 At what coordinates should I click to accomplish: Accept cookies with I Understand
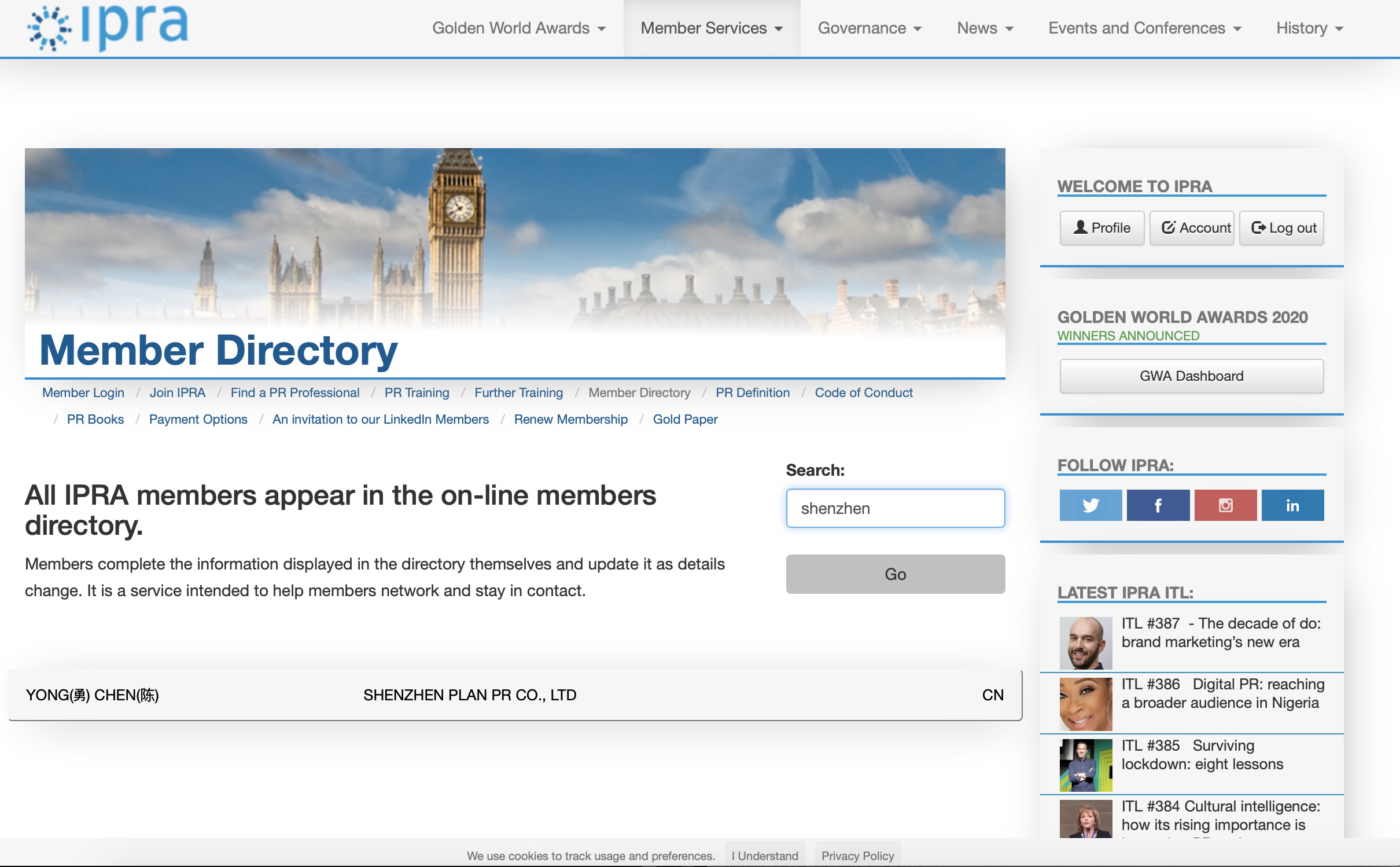click(765, 855)
